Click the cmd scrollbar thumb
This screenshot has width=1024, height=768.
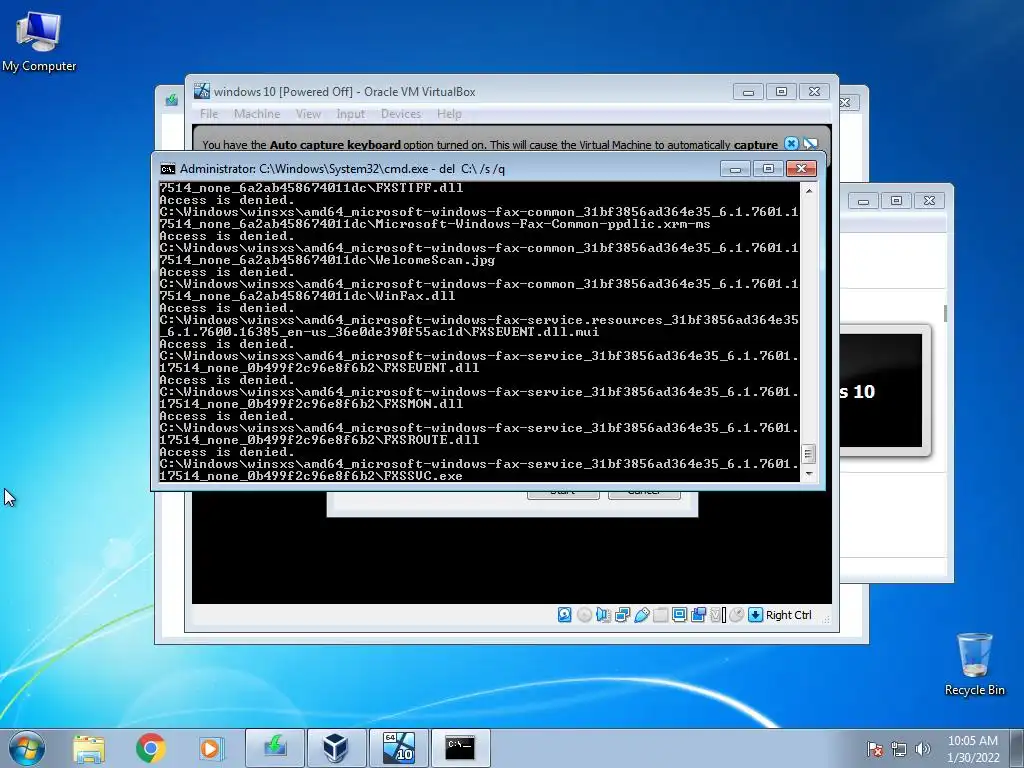click(x=809, y=453)
